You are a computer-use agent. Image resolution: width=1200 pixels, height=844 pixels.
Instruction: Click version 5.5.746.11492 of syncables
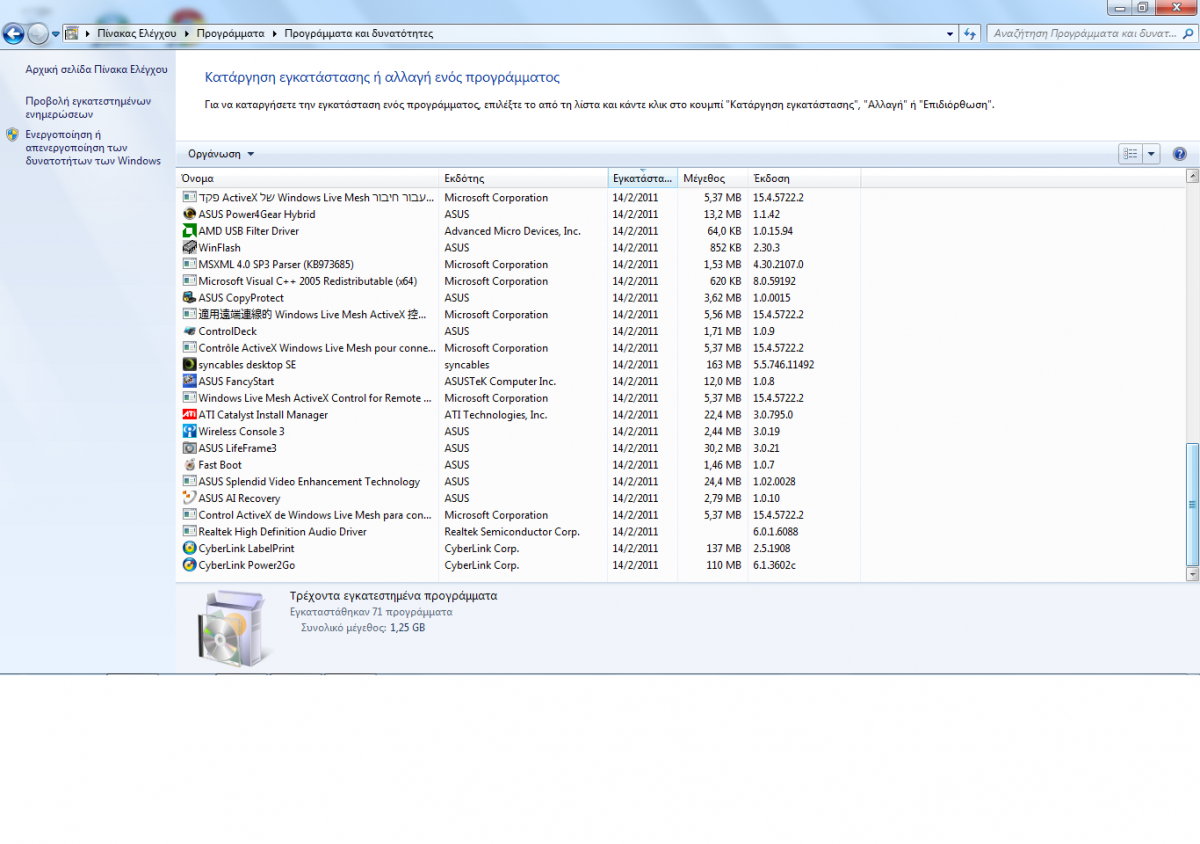tap(784, 365)
